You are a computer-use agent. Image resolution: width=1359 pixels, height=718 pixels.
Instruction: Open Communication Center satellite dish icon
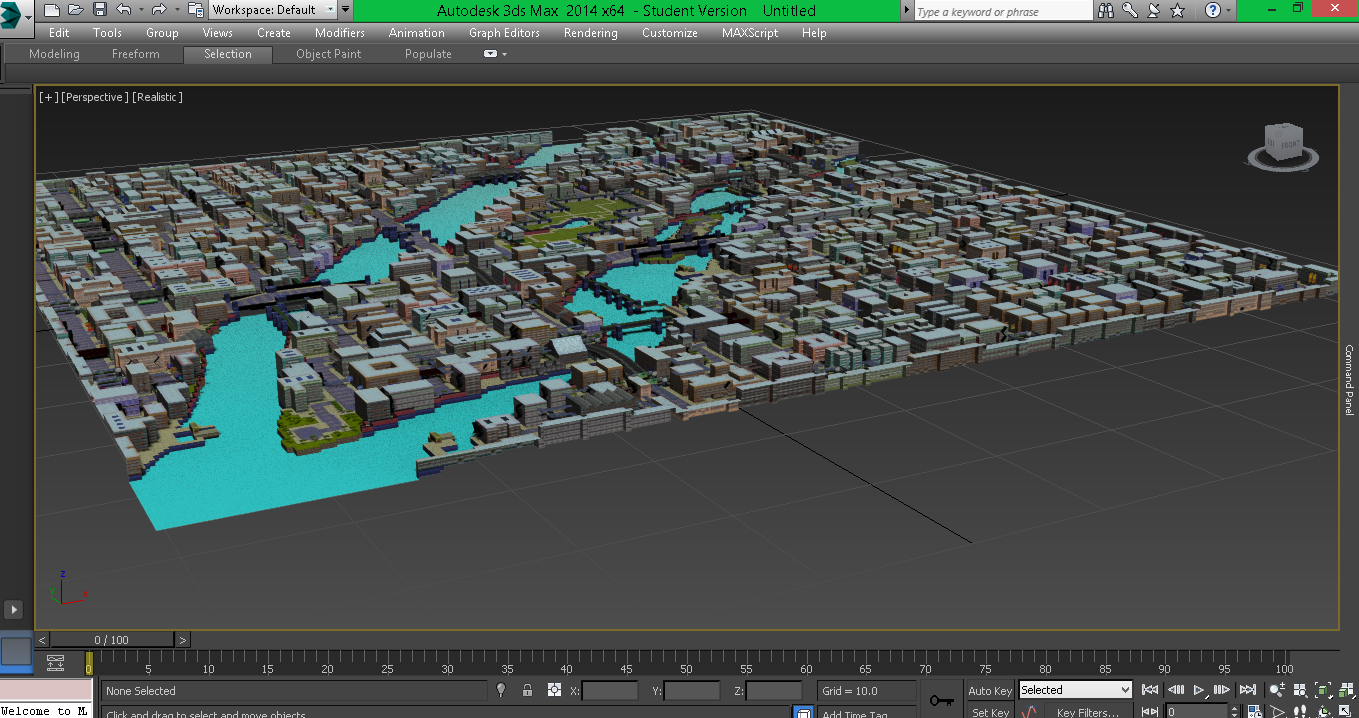[x=1154, y=11]
